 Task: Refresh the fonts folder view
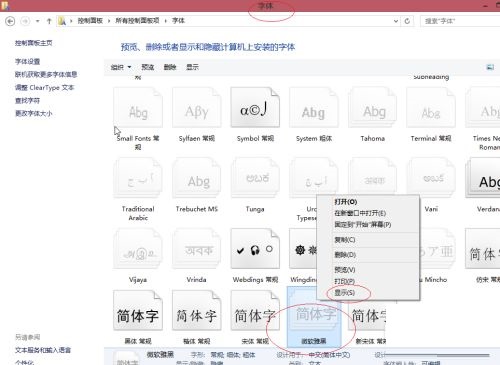coord(407,21)
